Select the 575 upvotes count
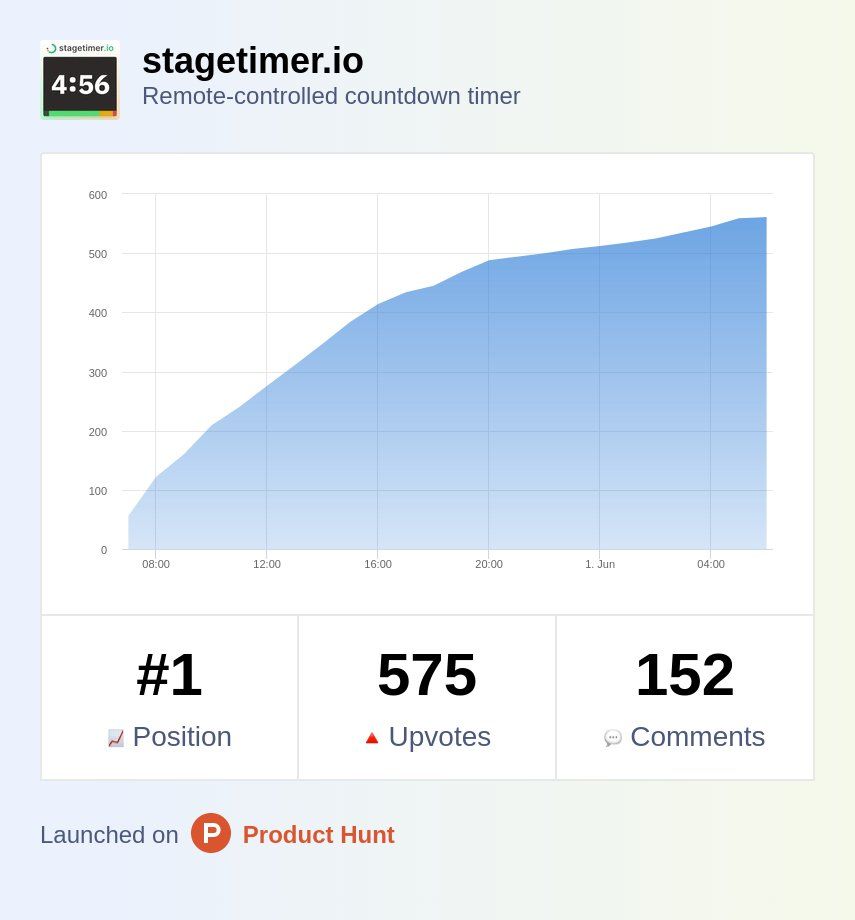The image size is (855, 920). point(427,675)
